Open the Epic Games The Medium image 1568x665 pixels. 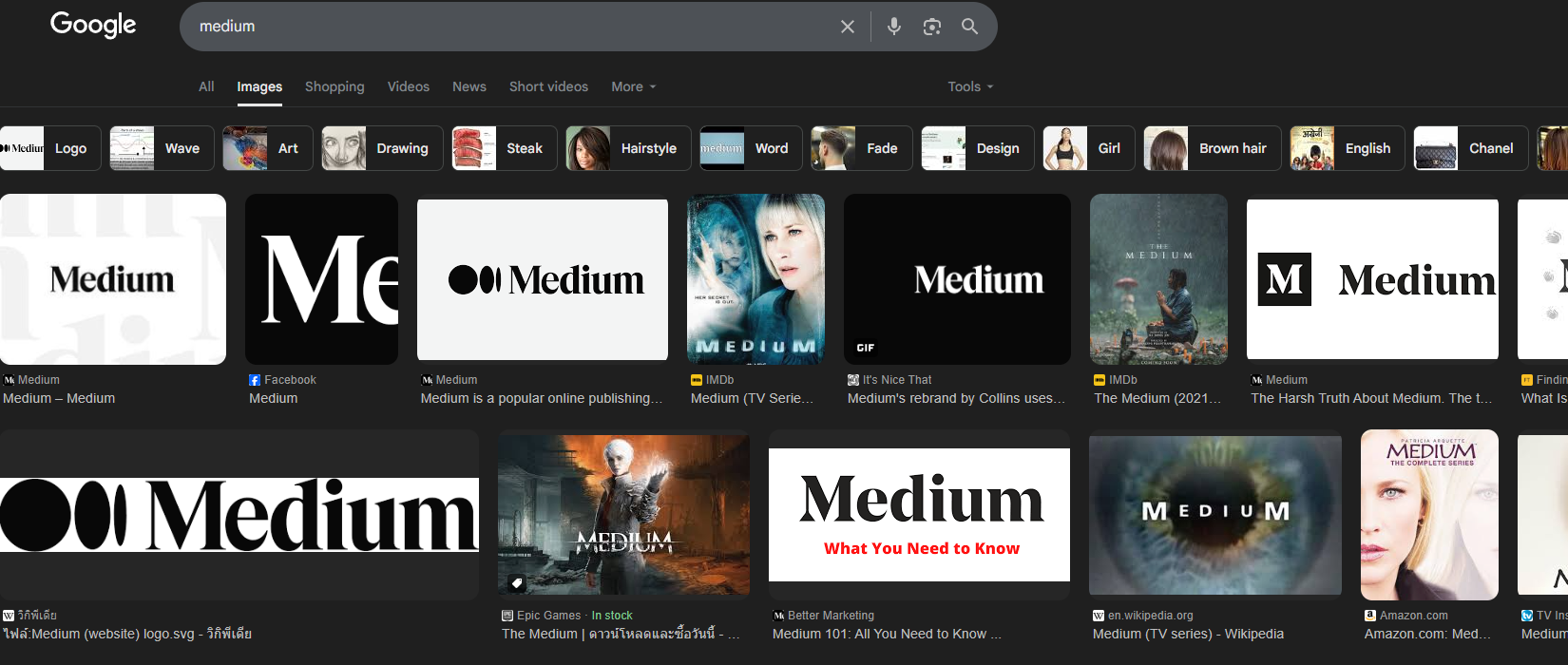pos(623,515)
